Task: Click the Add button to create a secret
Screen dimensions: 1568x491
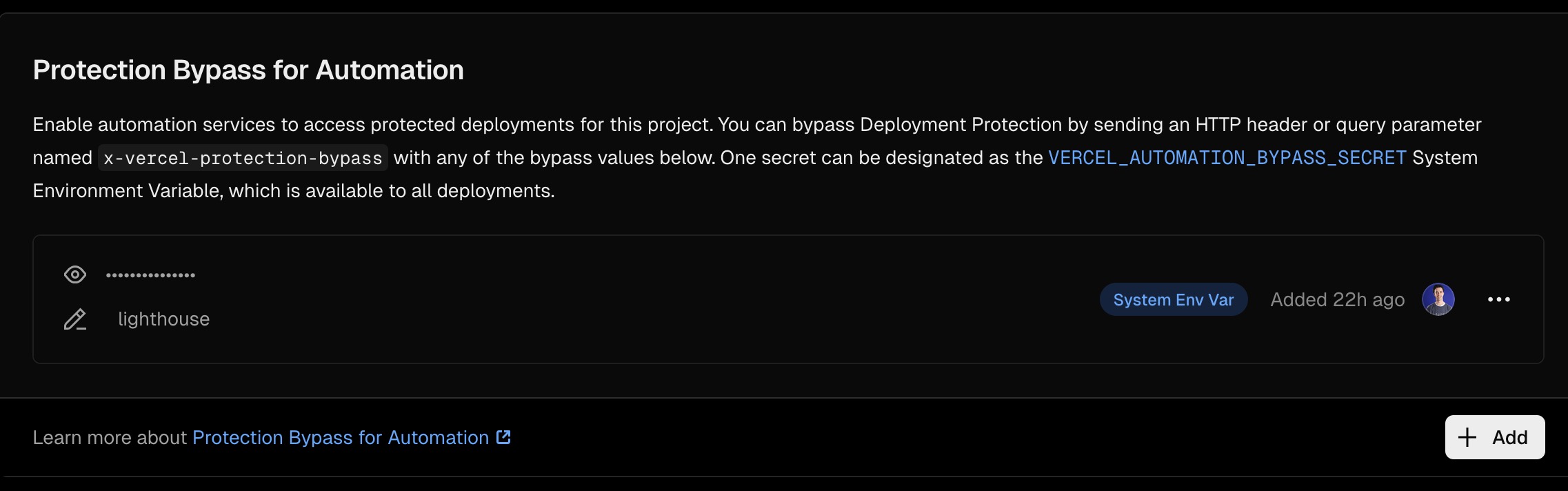Action: click(1494, 437)
